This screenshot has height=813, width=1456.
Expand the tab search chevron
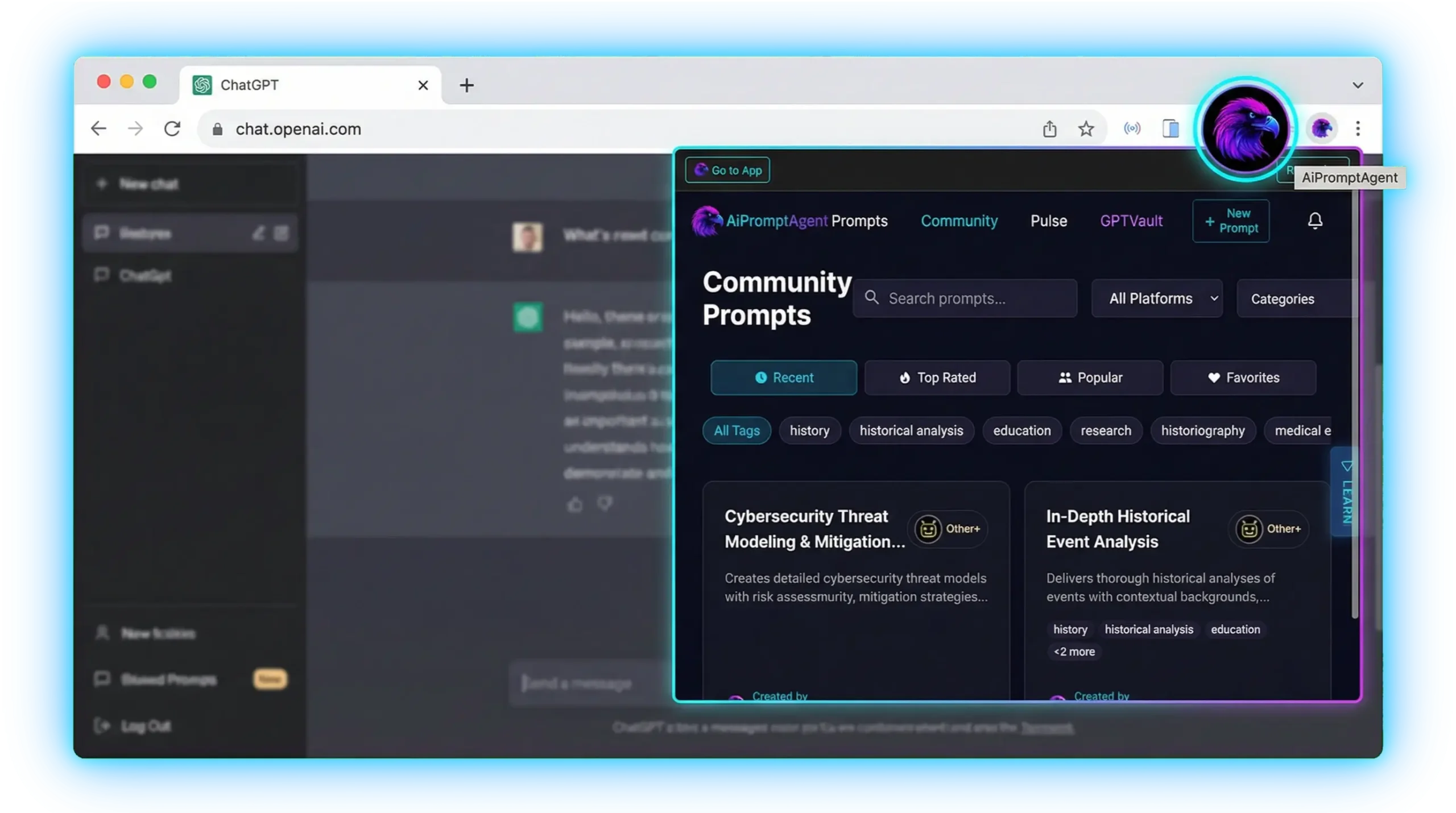[1358, 85]
